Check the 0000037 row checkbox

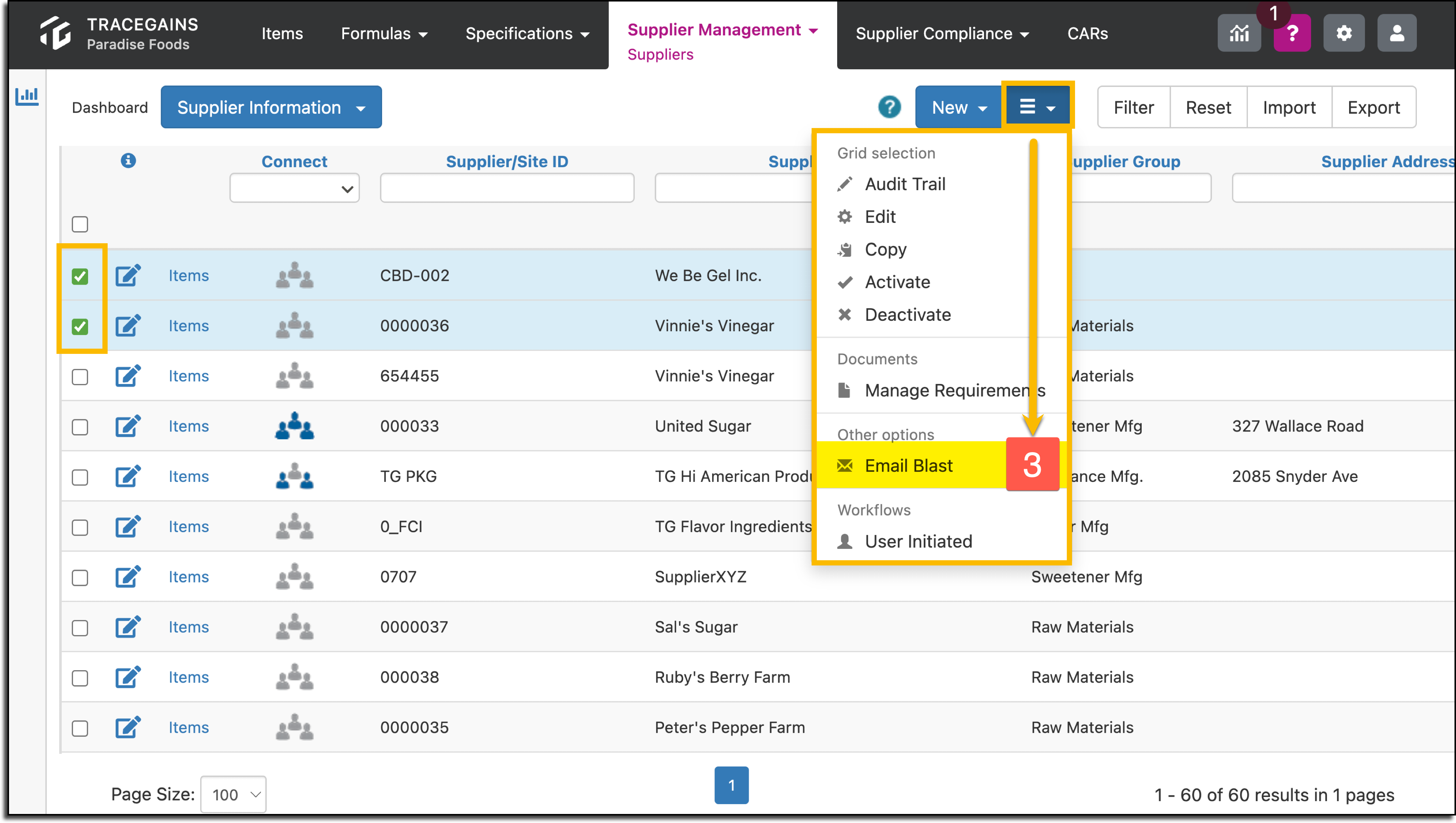coord(80,629)
